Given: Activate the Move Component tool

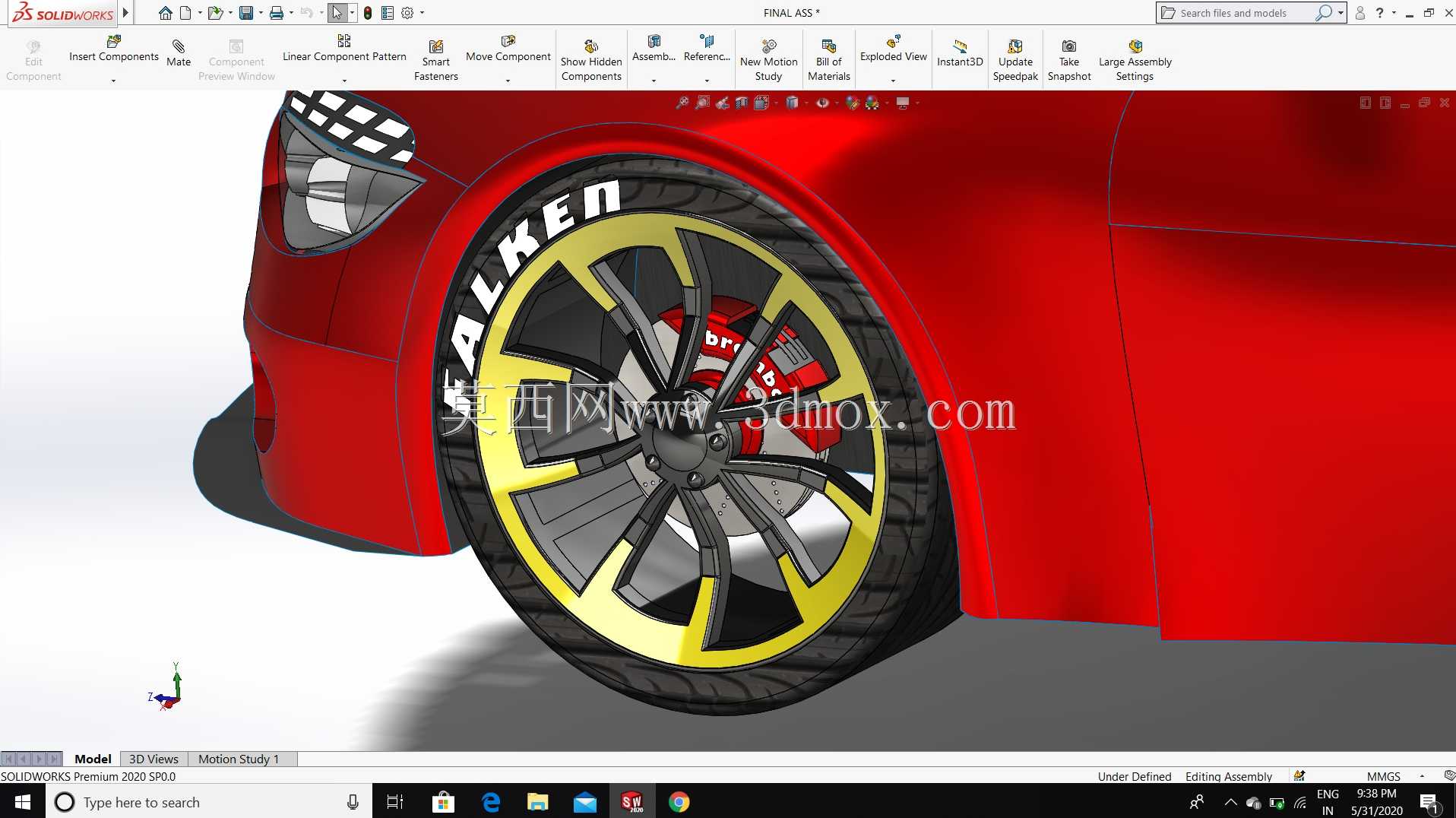Looking at the screenshot, I should tap(508, 49).
